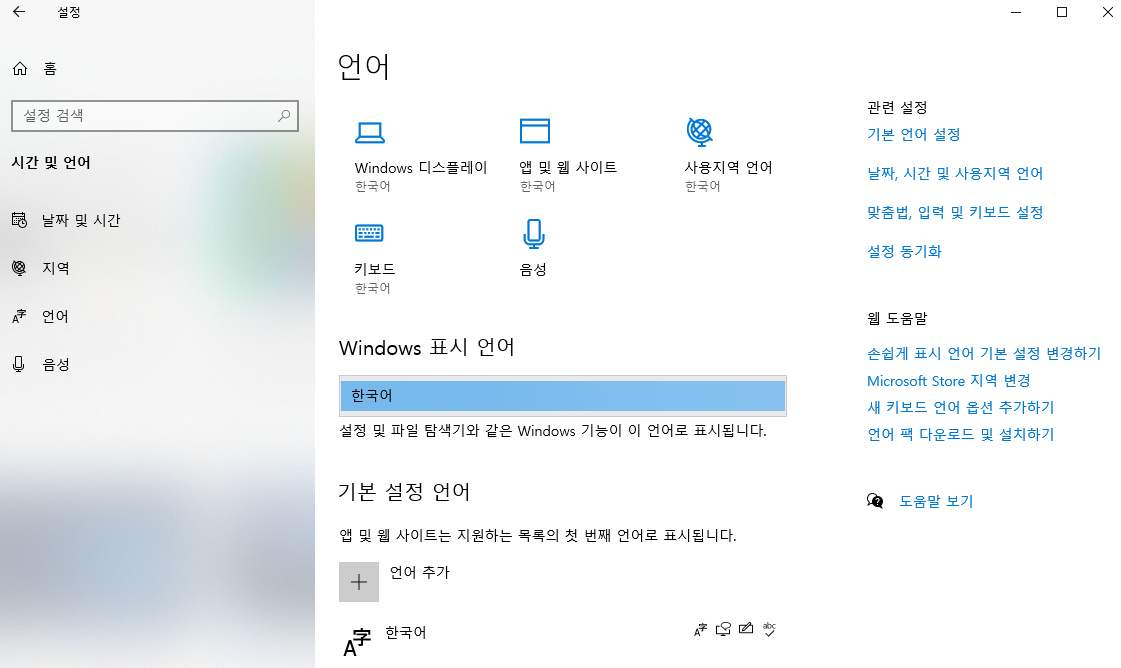
Task: Open 새 키보드 언어 옵션 추가하기 link
Action: pyautogui.click(x=961, y=407)
